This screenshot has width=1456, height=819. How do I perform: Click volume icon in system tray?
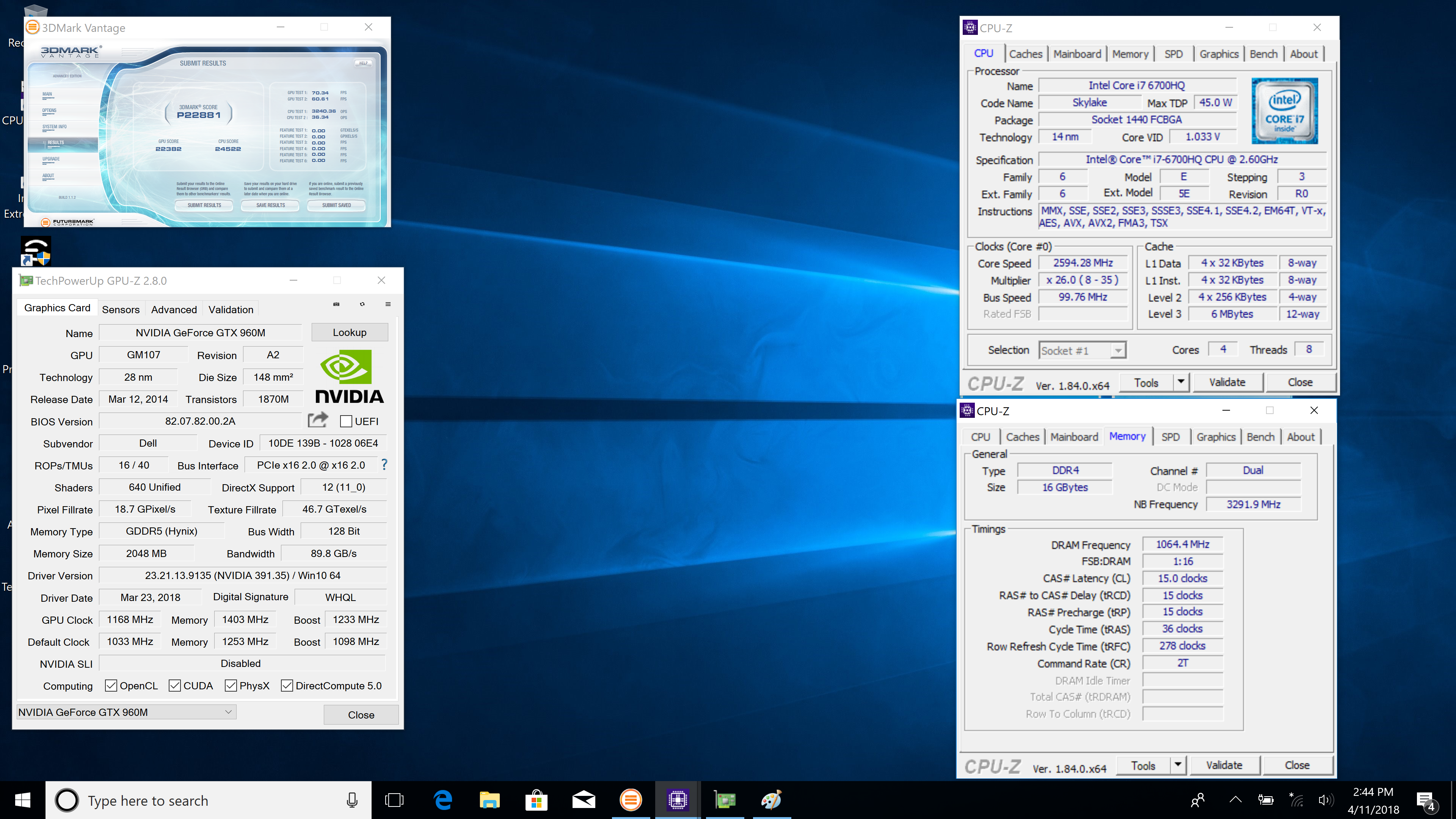[x=1326, y=800]
